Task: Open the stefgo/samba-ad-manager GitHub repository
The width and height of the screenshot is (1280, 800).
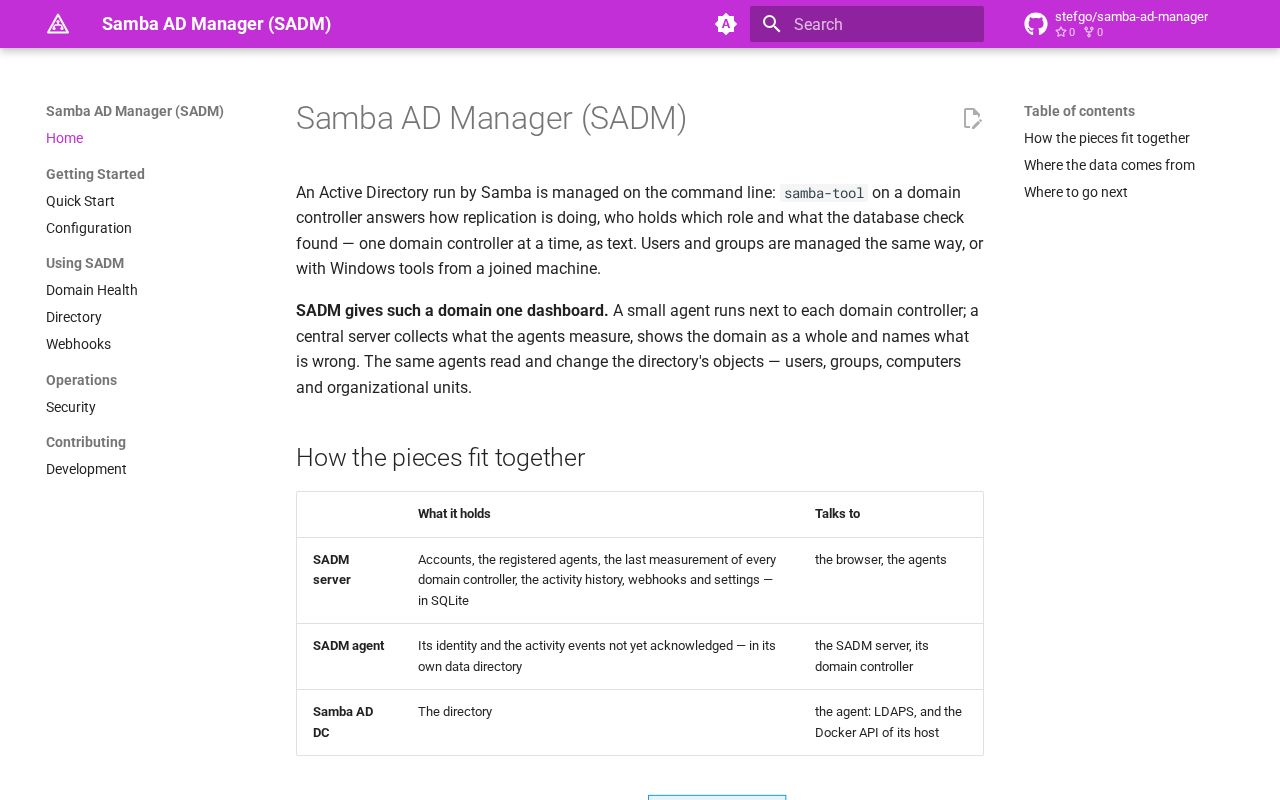Action: (x=1116, y=24)
